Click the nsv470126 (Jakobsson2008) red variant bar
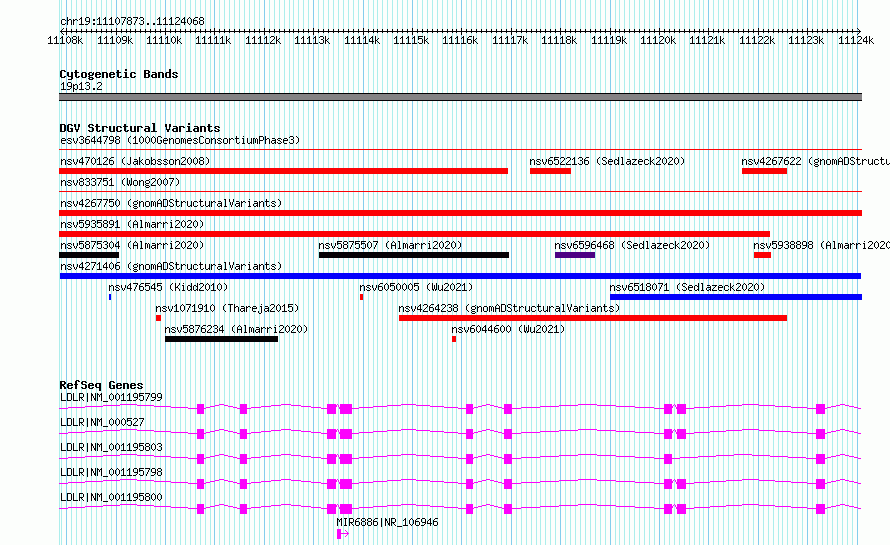Viewport: 890px width, 545px height. (283, 171)
